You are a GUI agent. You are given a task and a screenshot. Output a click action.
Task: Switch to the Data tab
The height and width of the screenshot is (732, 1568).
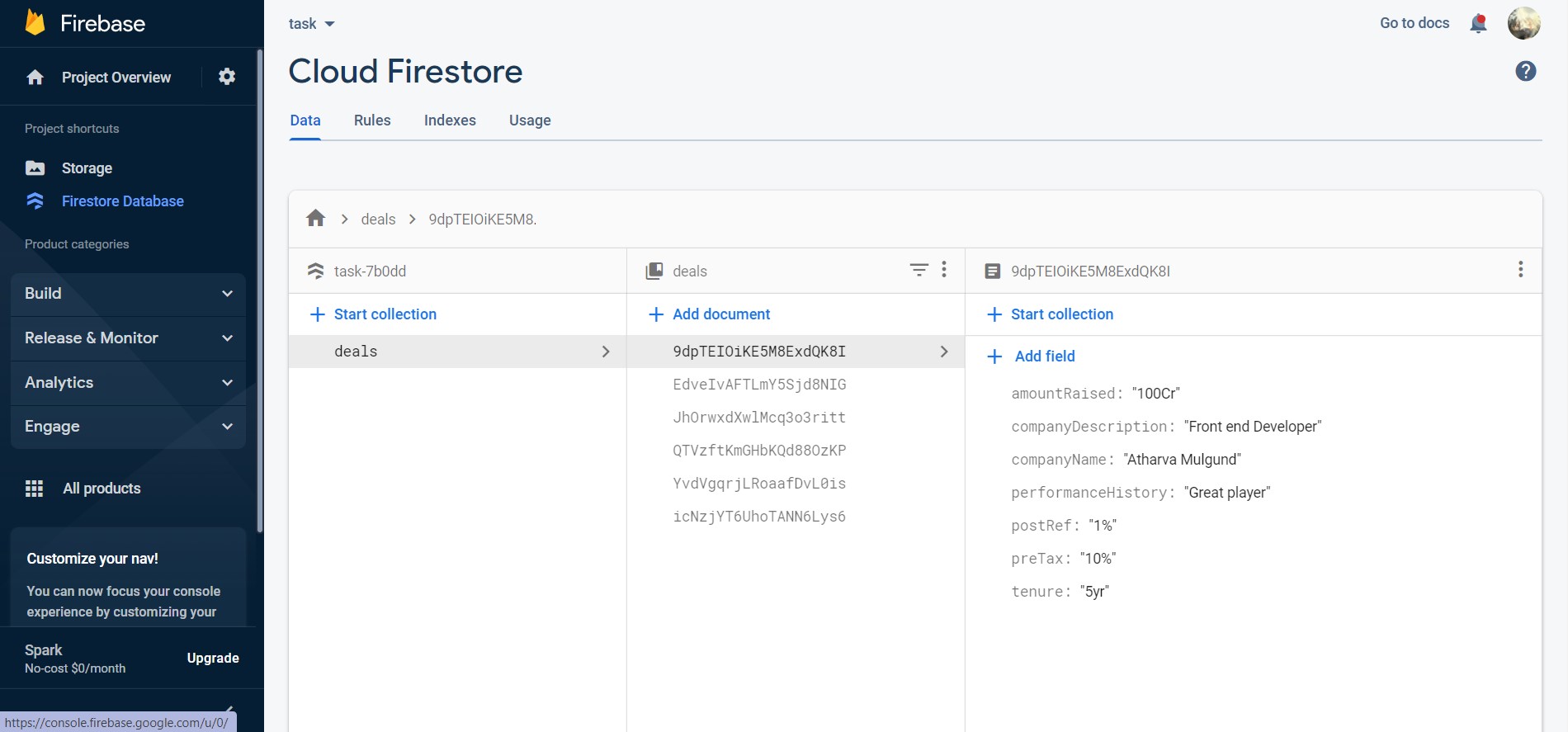(305, 120)
